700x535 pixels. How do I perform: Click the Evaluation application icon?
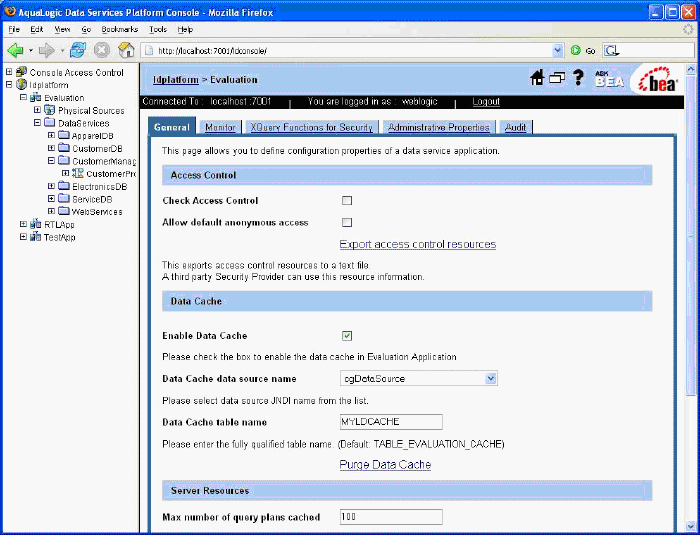click(35, 97)
